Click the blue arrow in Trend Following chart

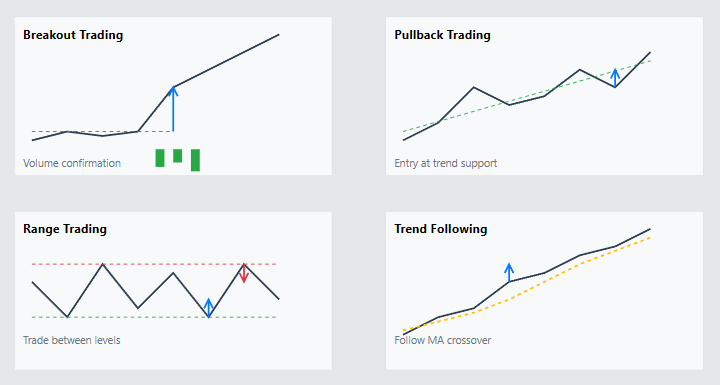(x=509, y=272)
